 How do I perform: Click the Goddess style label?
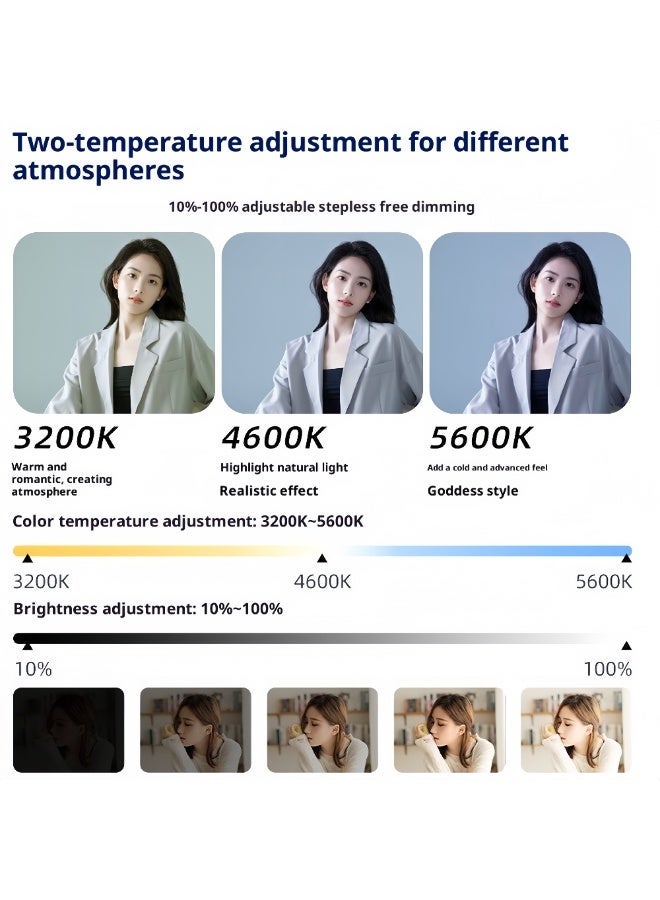[472, 491]
